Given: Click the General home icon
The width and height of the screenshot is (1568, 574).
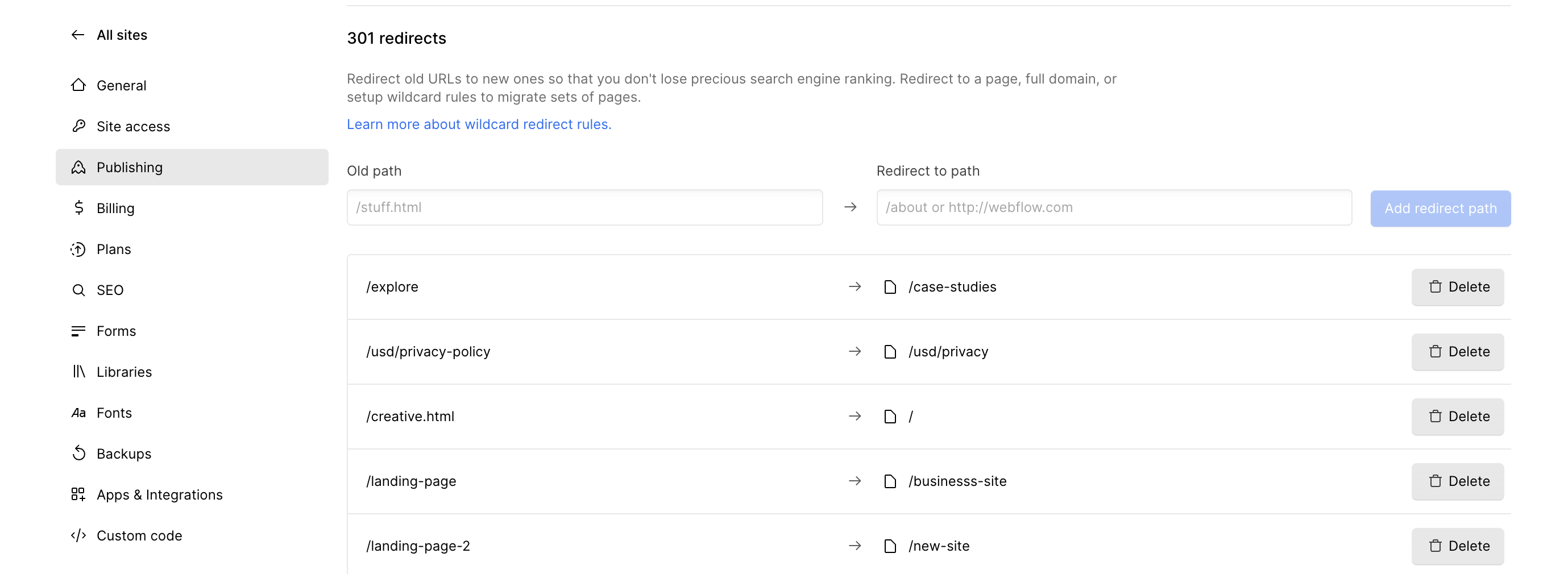Looking at the screenshot, I should tap(78, 85).
